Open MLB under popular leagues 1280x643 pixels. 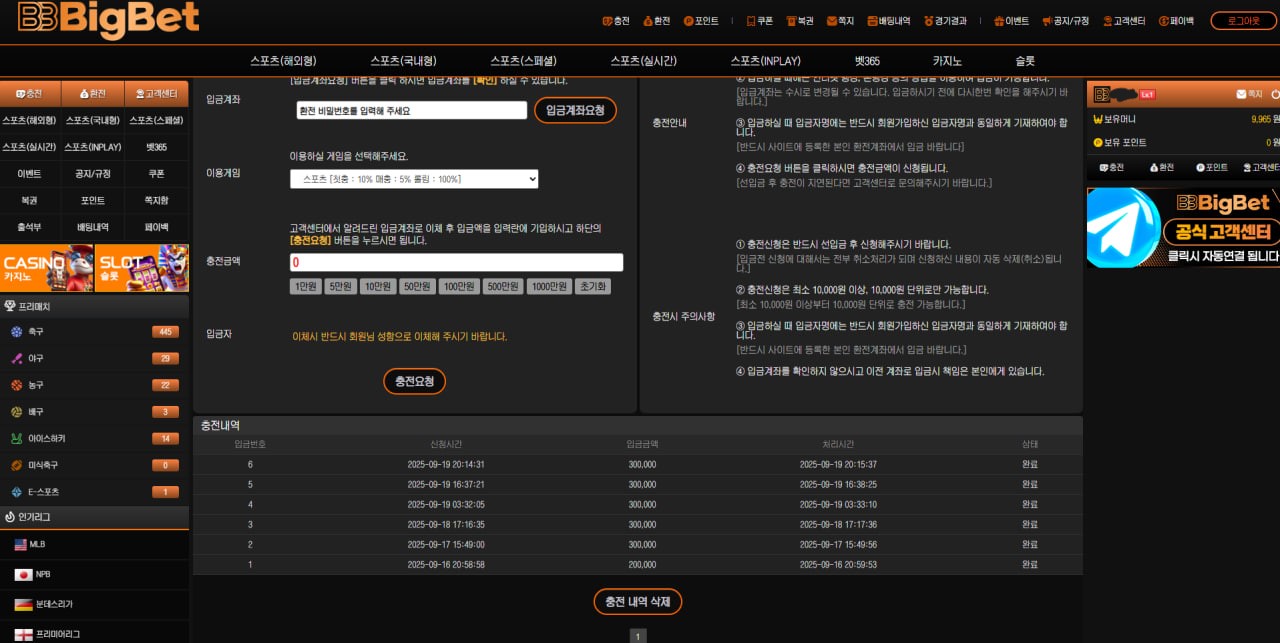coord(37,545)
